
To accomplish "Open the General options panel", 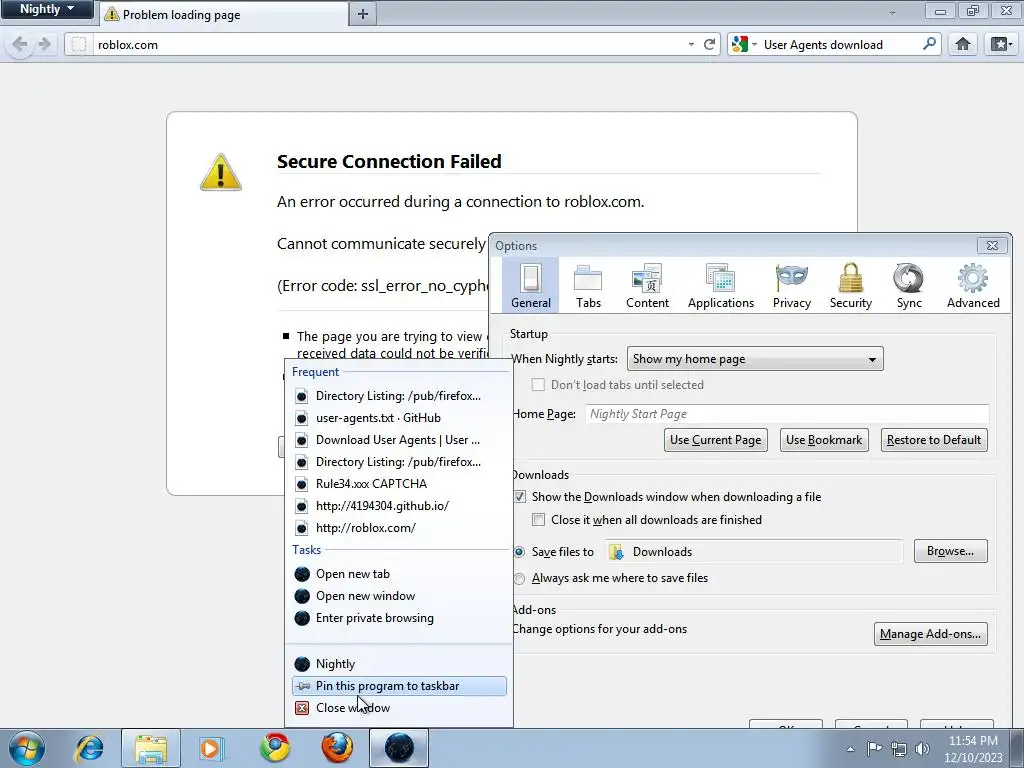I will pos(530,285).
